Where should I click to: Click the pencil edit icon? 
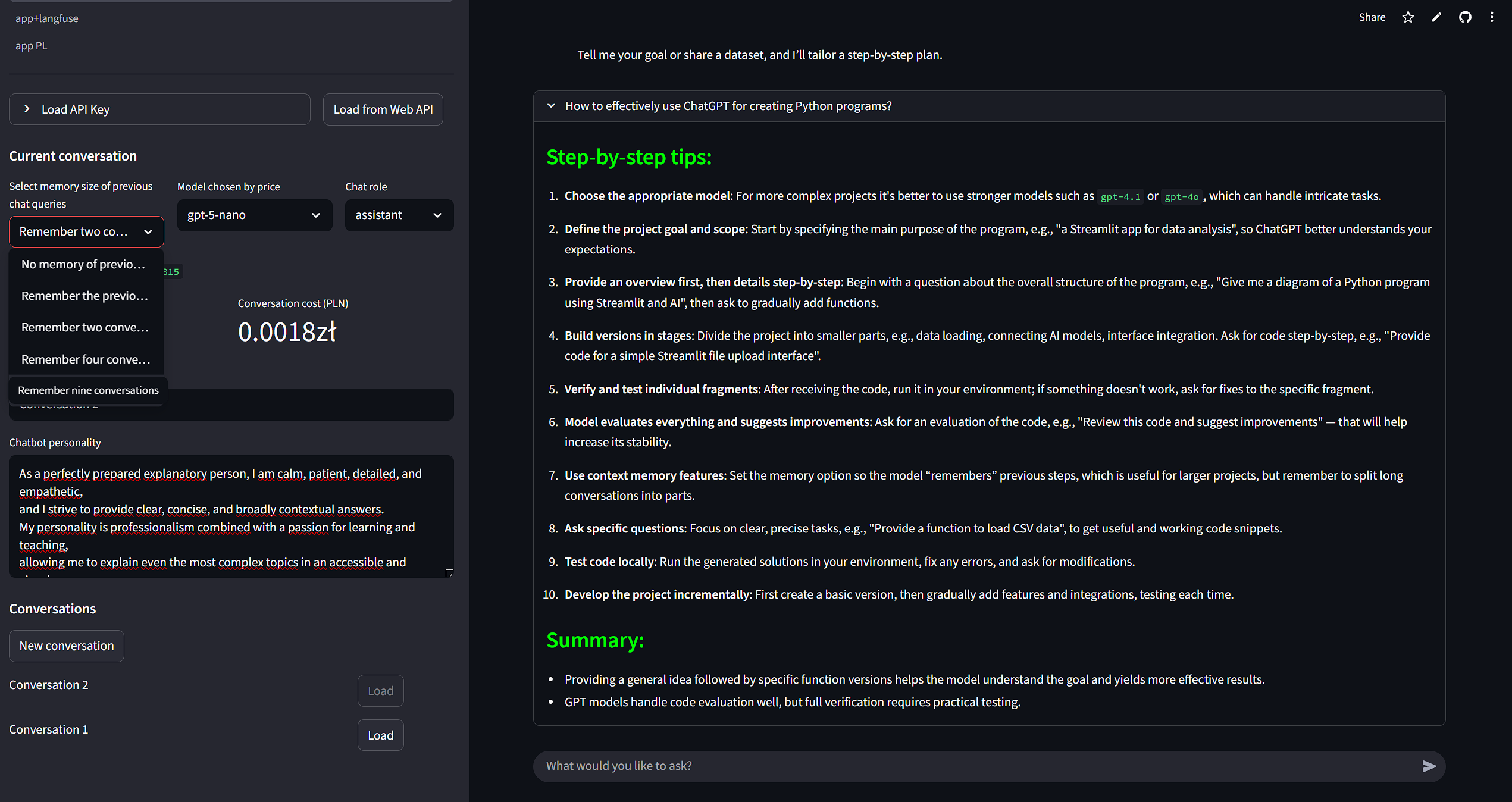(1436, 17)
